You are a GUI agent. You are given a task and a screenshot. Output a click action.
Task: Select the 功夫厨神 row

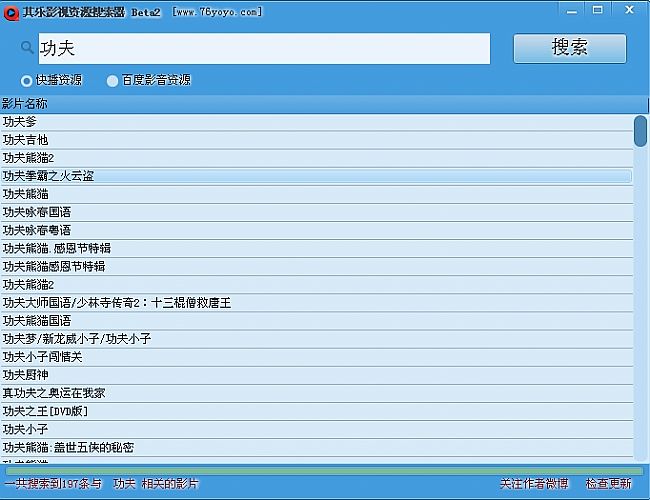(317, 375)
